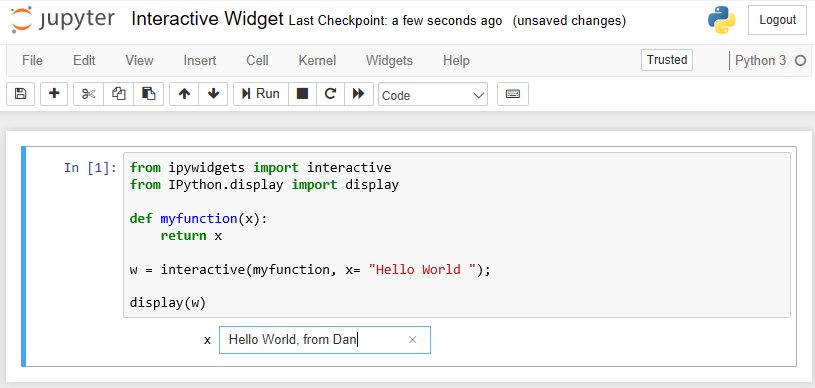
Task: Click the Trusted notebook button
Action: click(x=667, y=60)
